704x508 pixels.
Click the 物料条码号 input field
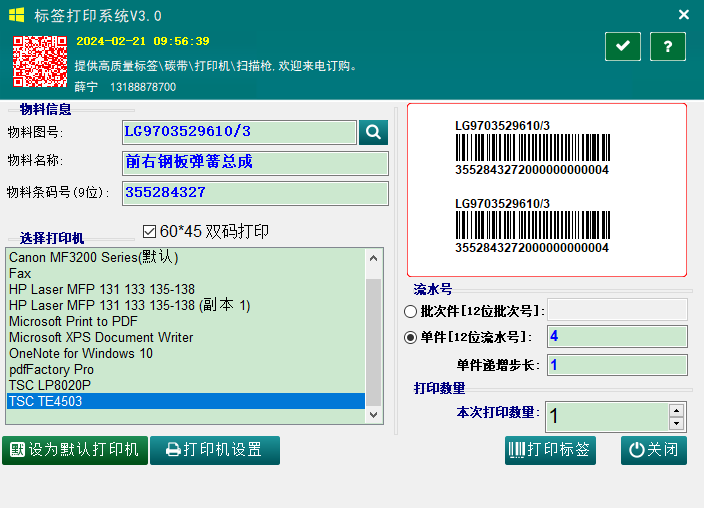[x=255, y=192]
